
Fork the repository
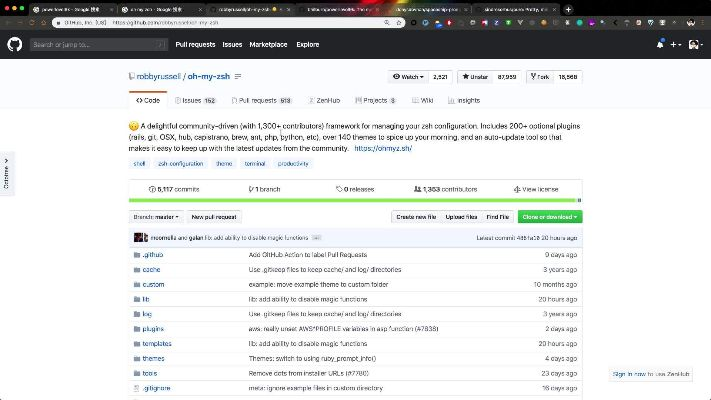(540, 76)
